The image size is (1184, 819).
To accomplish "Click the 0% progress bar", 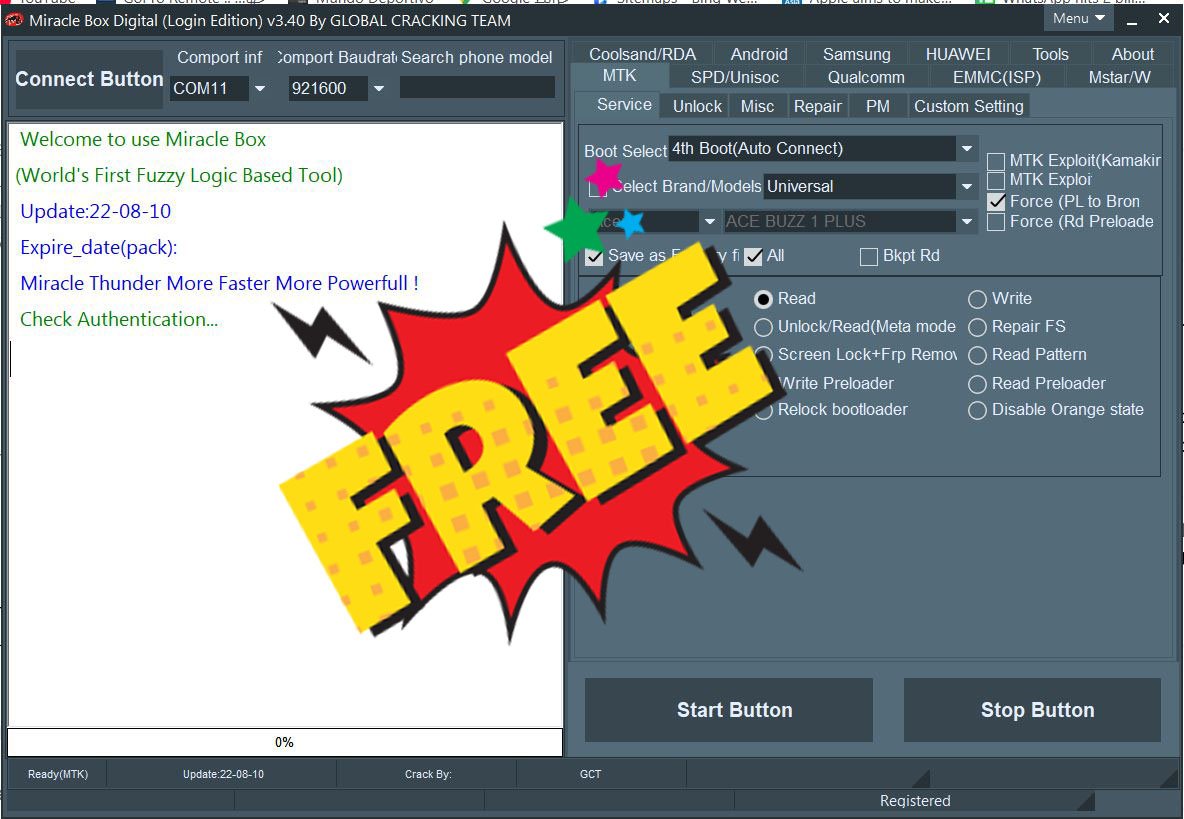I will pos(285,742).
